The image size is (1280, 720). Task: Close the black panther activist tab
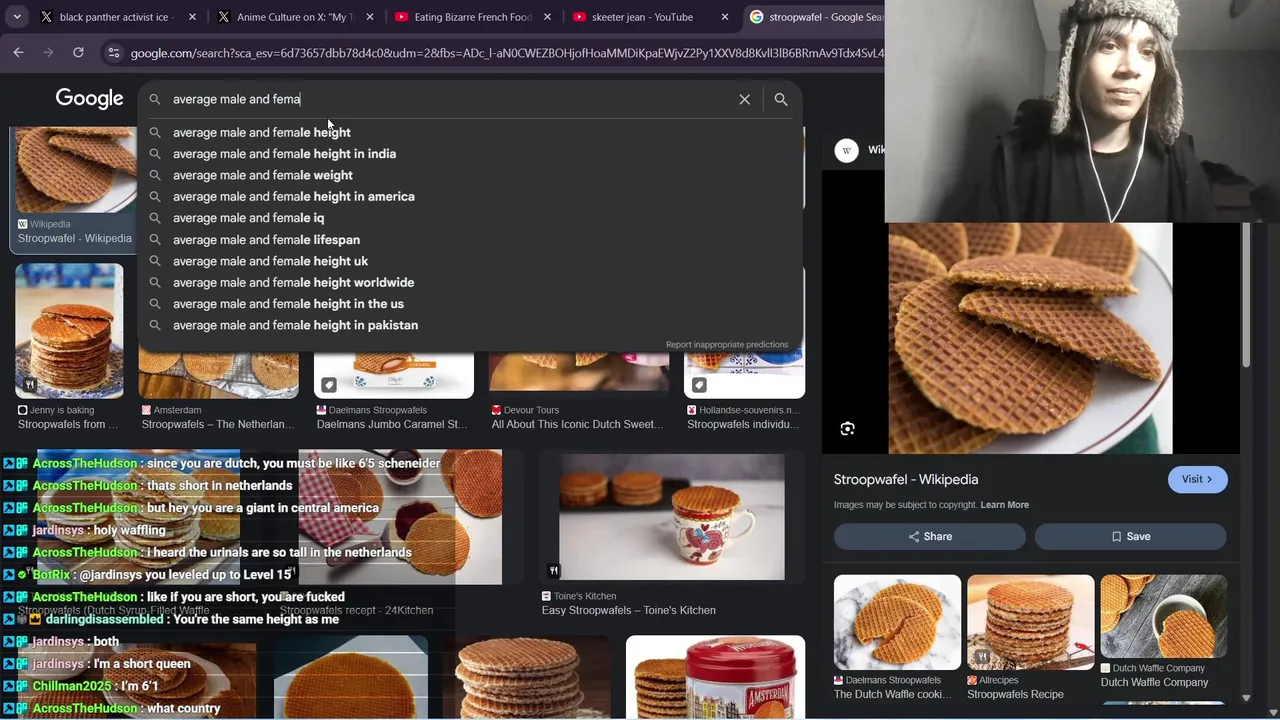point(192,17)
